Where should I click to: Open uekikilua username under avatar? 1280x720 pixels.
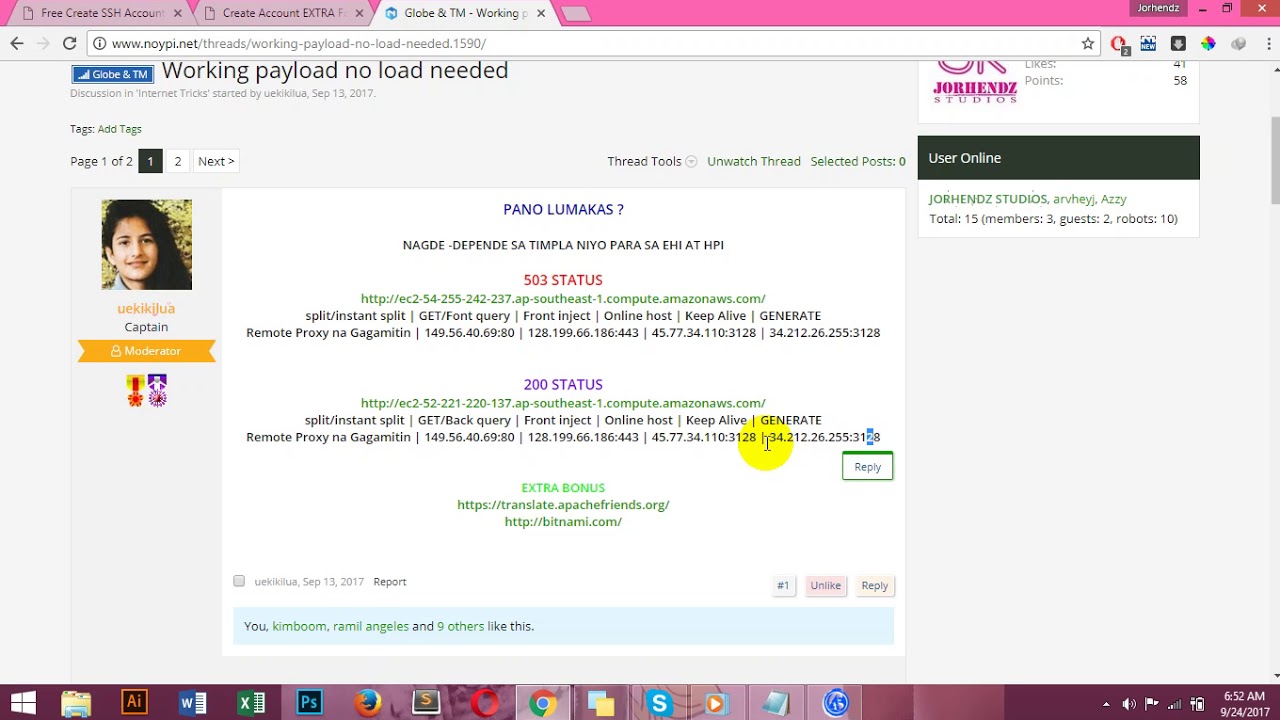pos(146,309)
